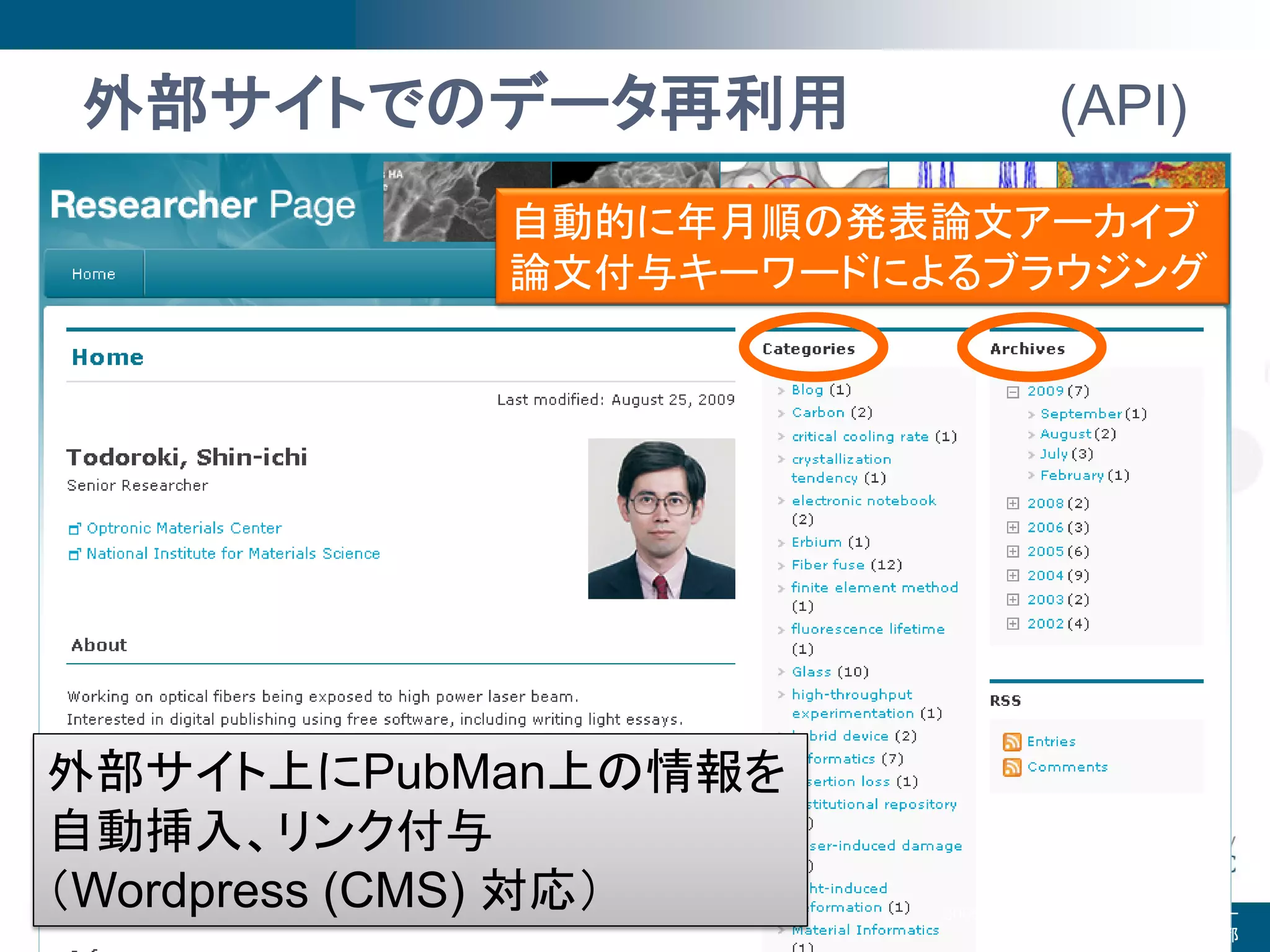Click arrow bullet beside Glass category
The height and width of the screenshot is (952, 1270).
coord(781,672)
